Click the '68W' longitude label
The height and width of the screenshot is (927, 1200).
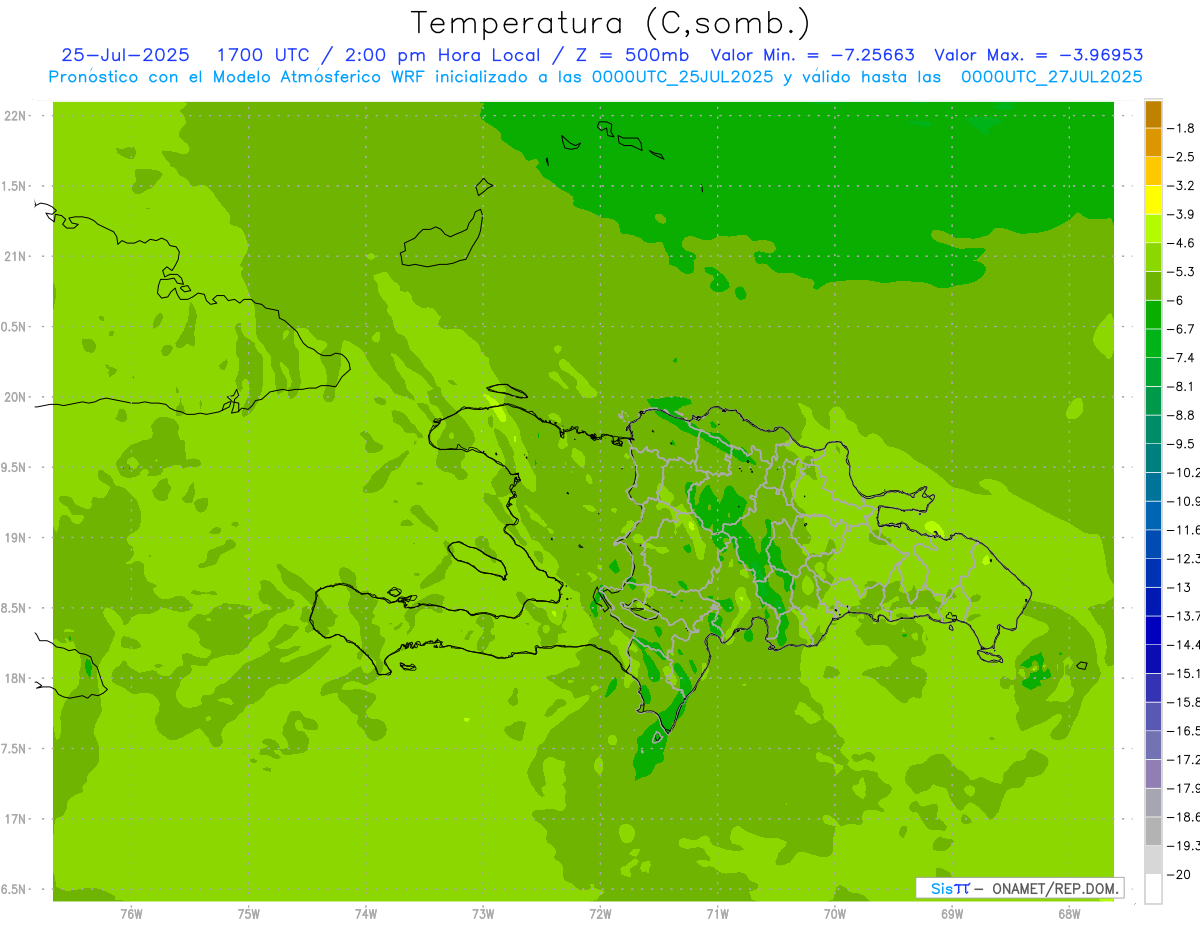(x=1069, y=913)
